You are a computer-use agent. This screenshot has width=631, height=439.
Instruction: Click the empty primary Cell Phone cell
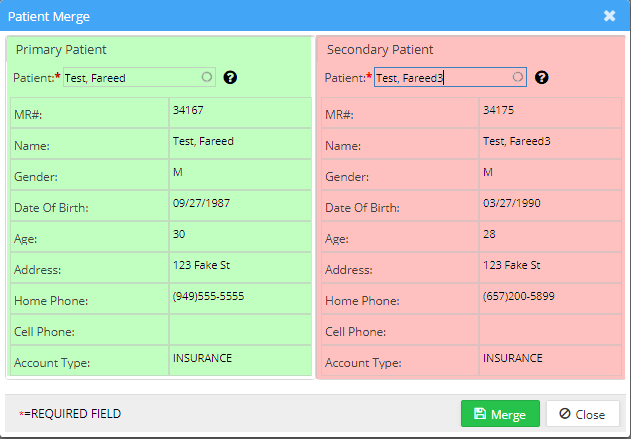tap(238, 330)
